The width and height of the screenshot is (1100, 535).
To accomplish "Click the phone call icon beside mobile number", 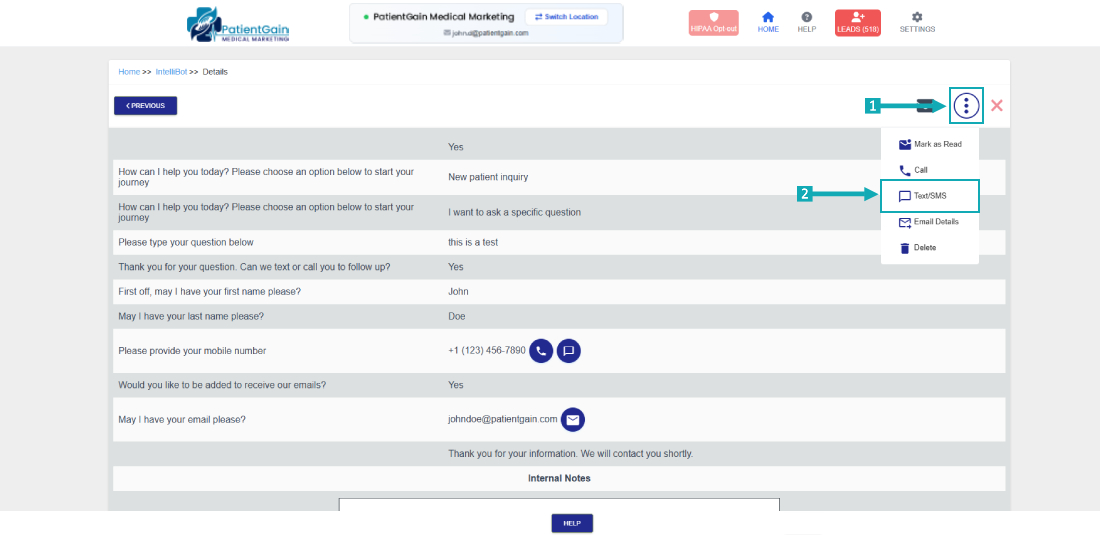I will click(541, 351).
